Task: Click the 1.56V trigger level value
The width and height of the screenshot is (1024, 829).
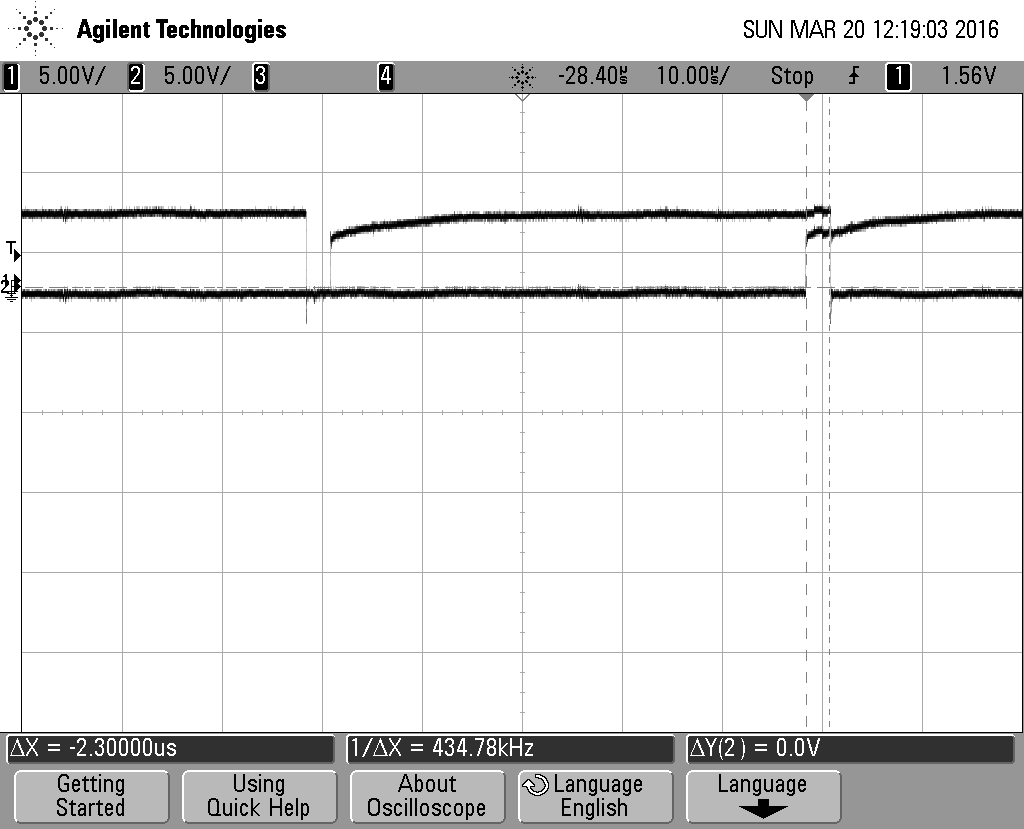Action: 968,76
